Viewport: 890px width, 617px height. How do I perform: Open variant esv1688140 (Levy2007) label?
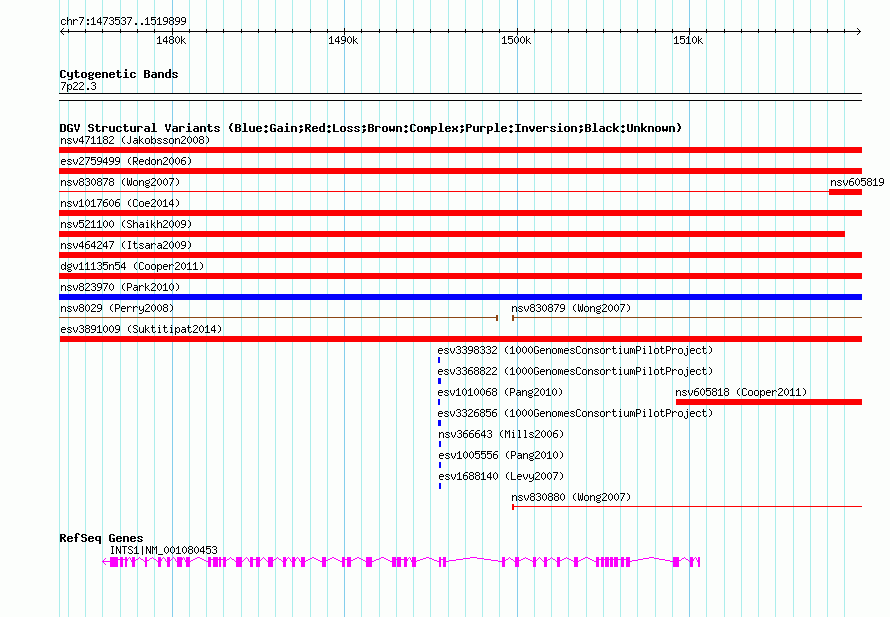coord(501,476)
